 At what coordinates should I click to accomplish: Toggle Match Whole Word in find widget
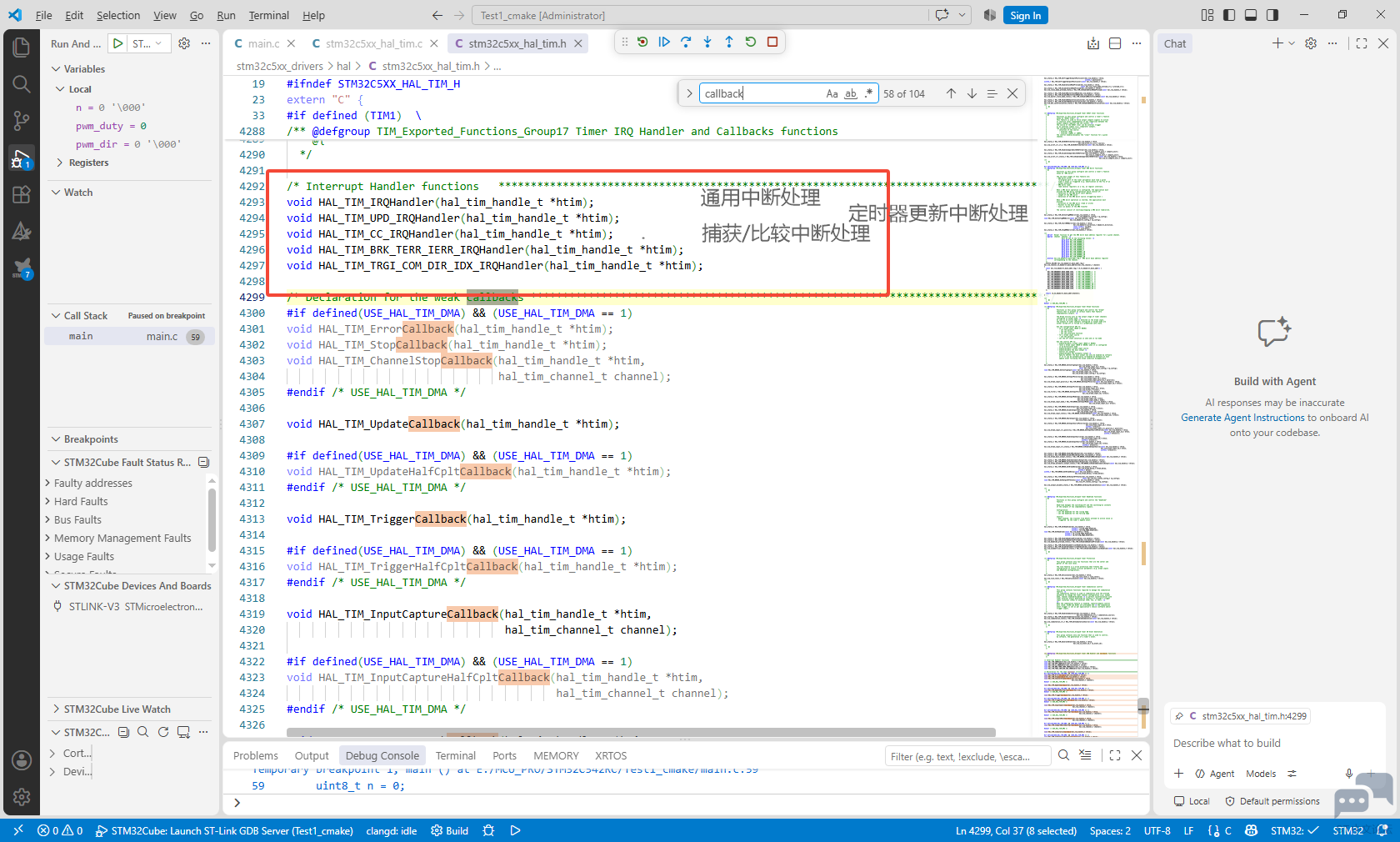coord(851,93)
